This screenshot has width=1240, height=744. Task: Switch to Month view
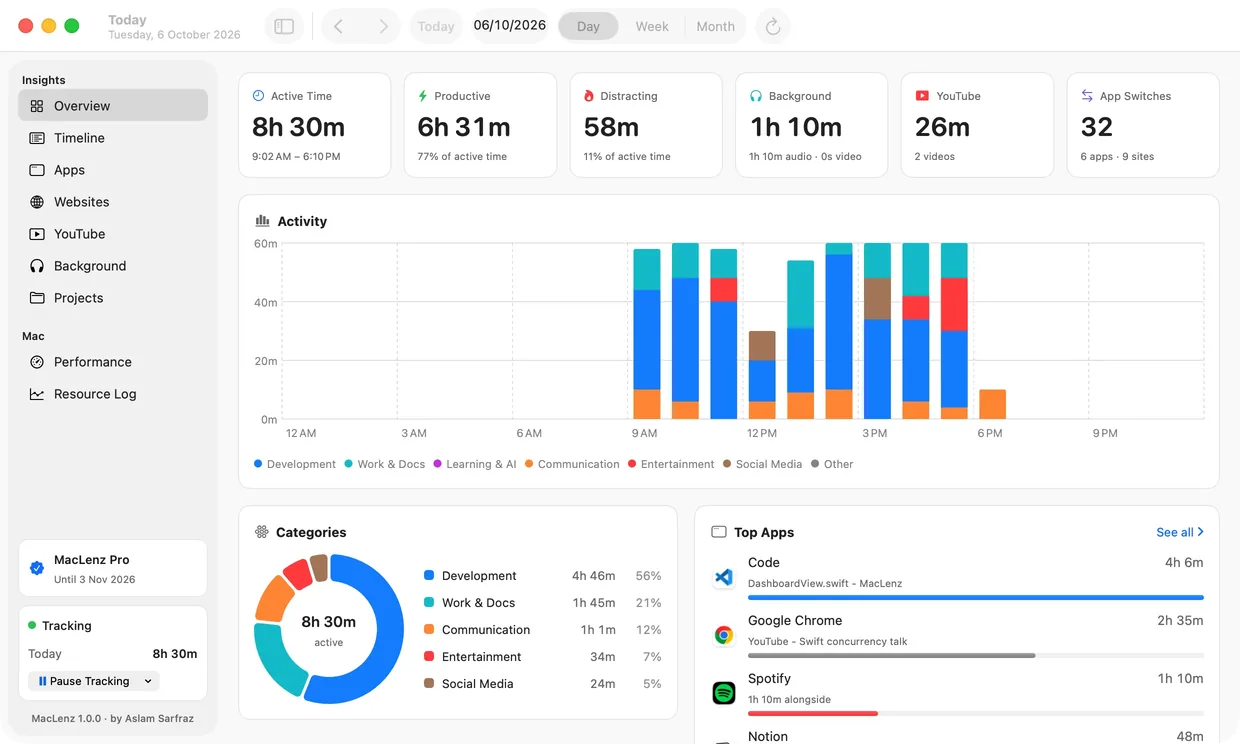click(x=716, y=27)
